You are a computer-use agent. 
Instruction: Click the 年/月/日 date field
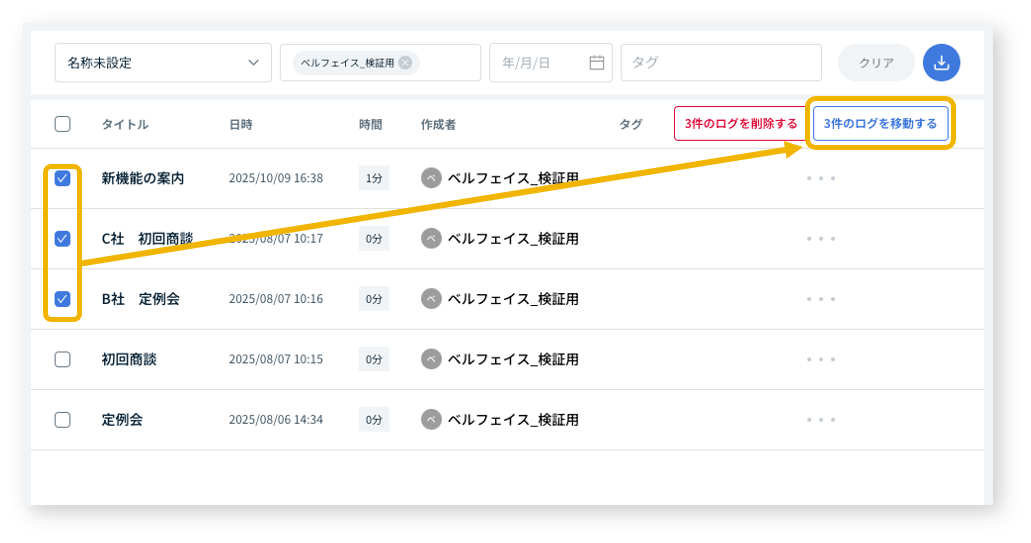click(x=537, y=63)
